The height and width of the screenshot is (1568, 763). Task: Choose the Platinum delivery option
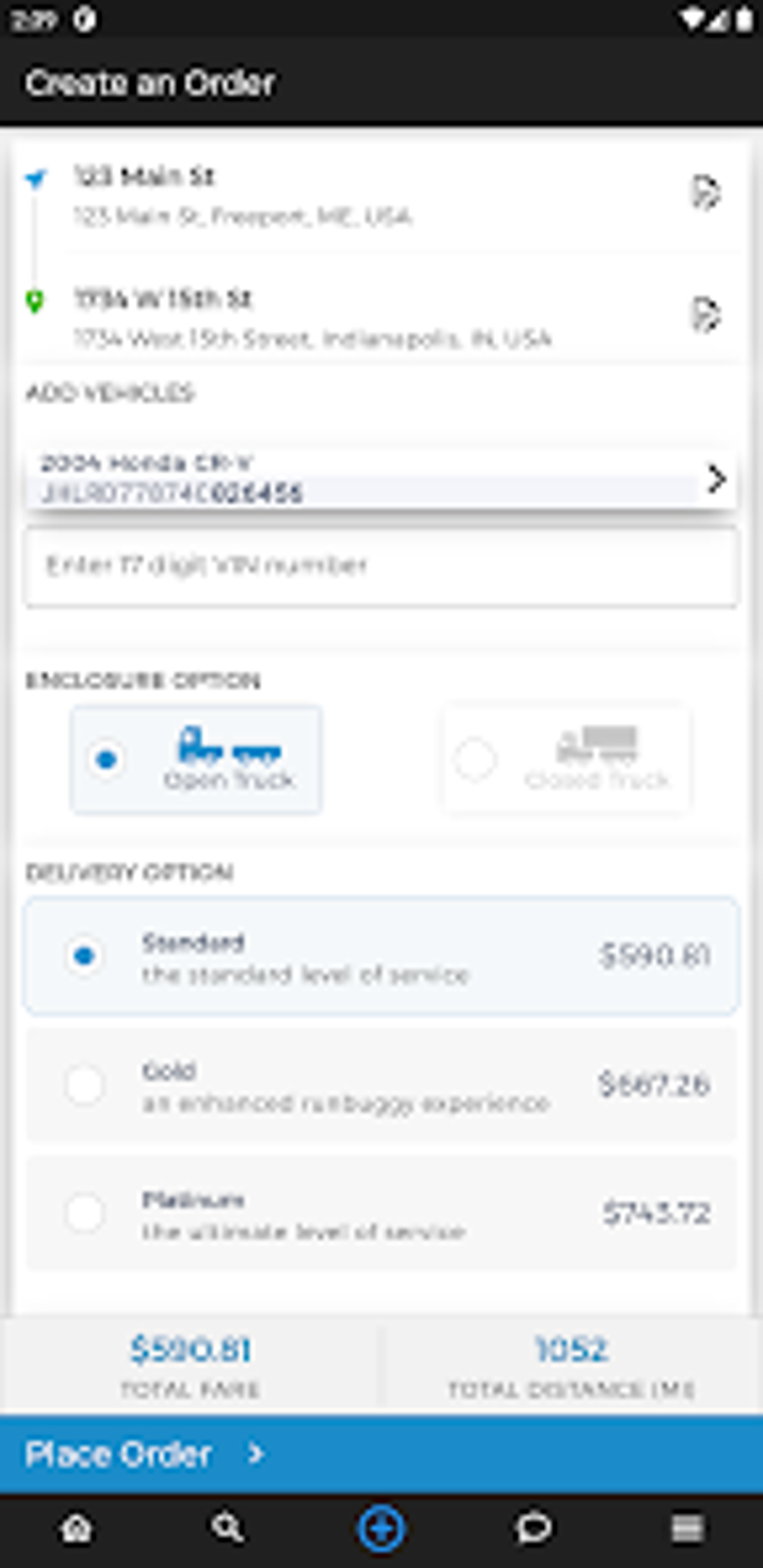[x=381, y=1213]
